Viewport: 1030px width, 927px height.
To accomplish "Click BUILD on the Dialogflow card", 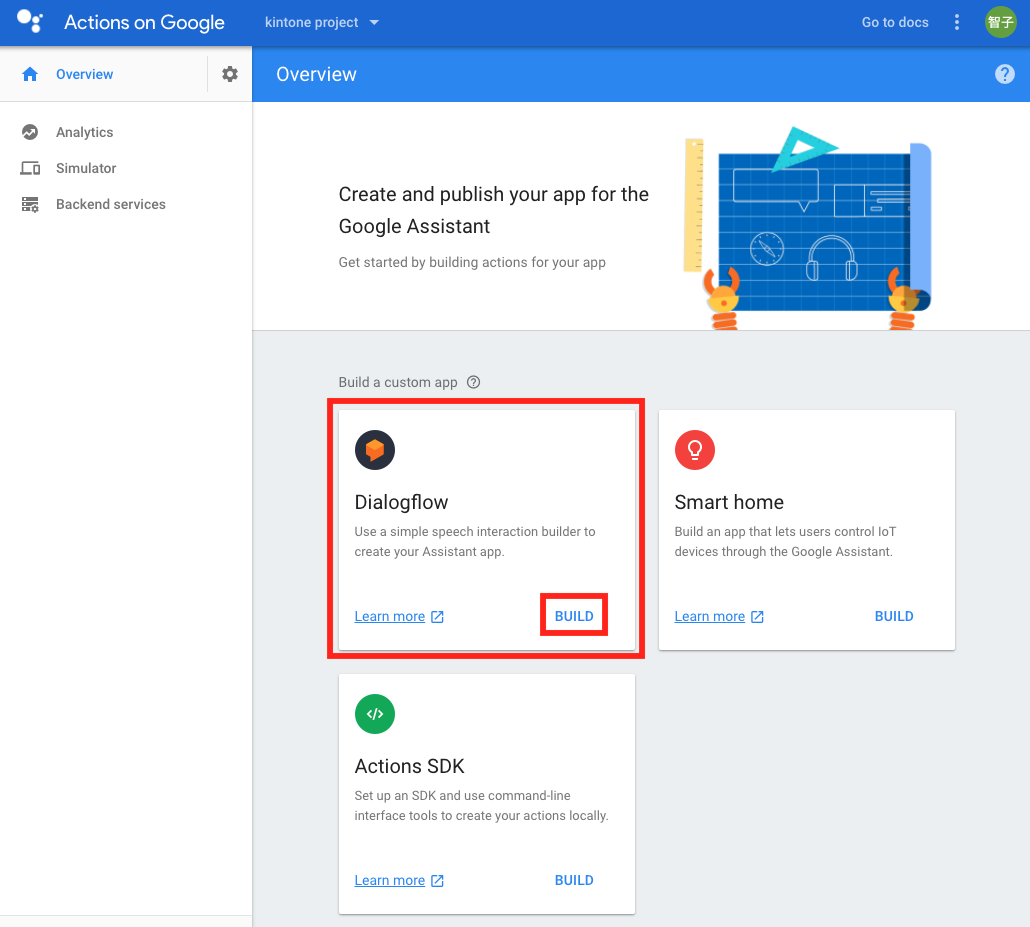I will [x=574, y=616].
